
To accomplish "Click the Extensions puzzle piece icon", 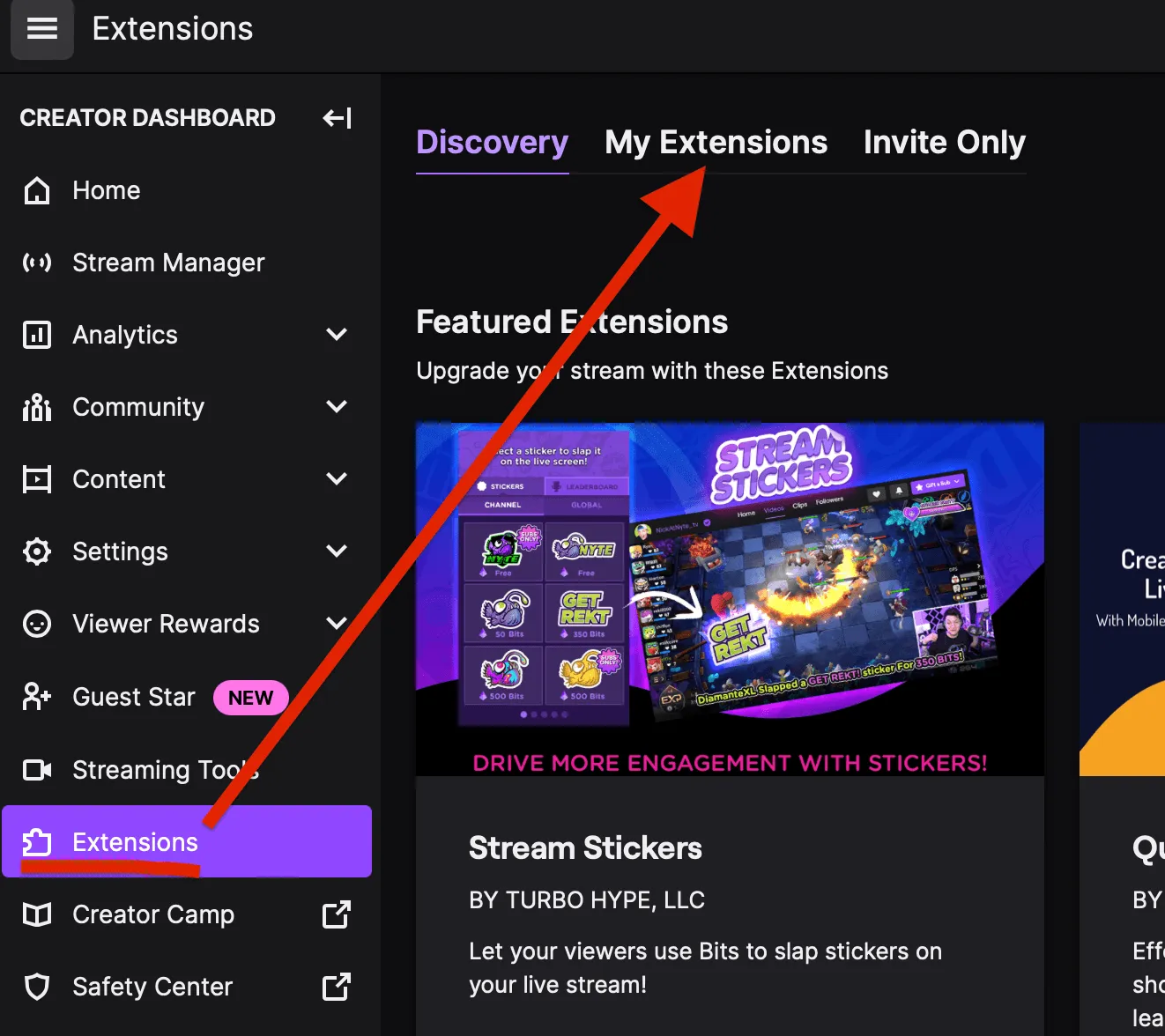I will [37, 842].
